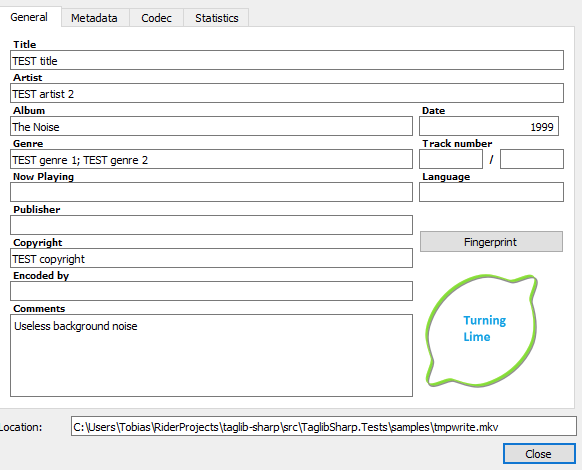Click the second Track number box
The width and height of the screenshot is (582, 470).
click(x=532, y=159)
